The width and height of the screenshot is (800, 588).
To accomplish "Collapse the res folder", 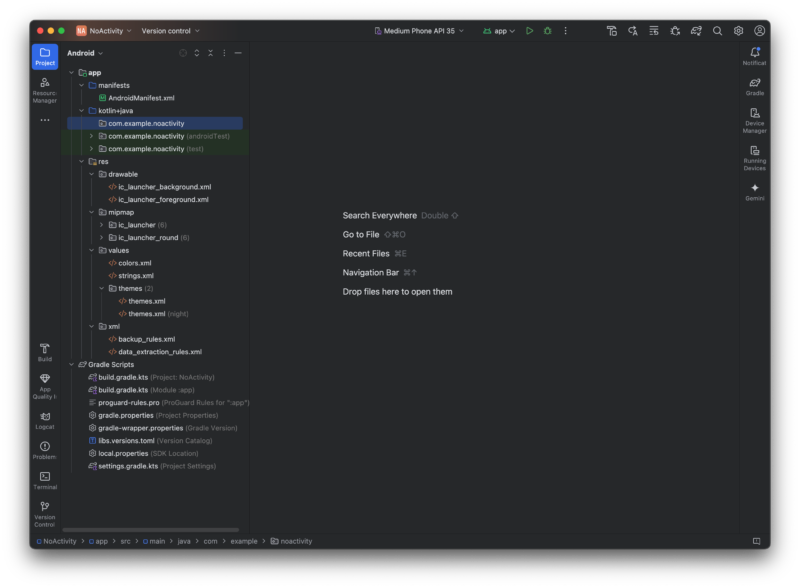I will [80, 161].
